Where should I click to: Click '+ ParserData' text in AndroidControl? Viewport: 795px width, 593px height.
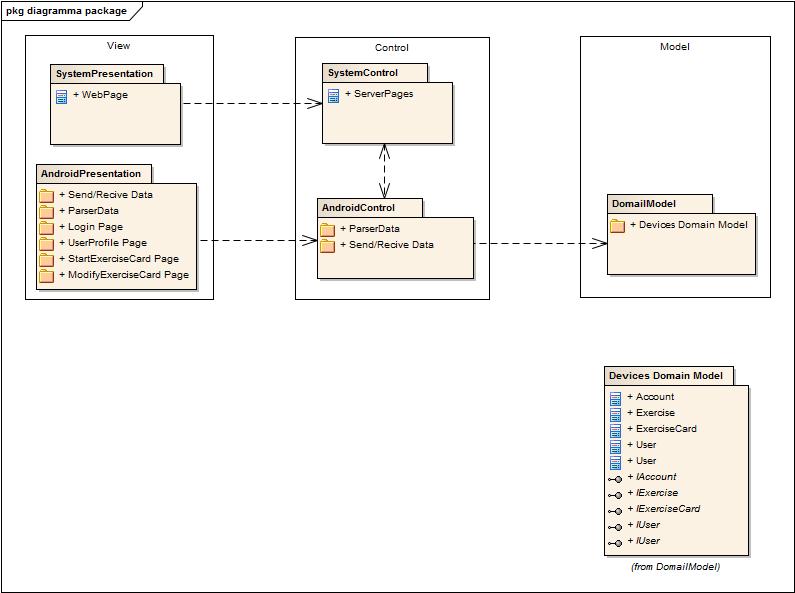[370, 229]
